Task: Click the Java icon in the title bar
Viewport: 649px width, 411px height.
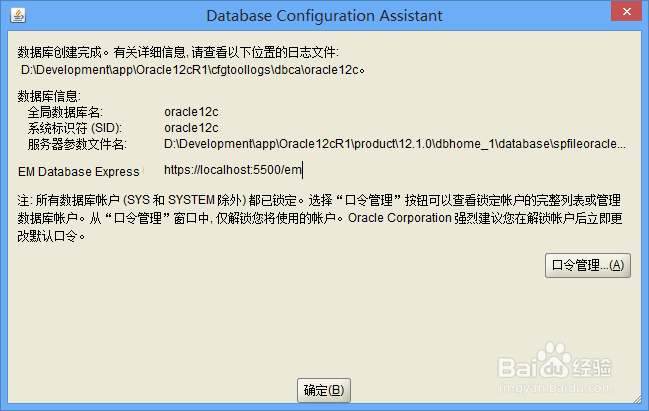Action: 18,15
